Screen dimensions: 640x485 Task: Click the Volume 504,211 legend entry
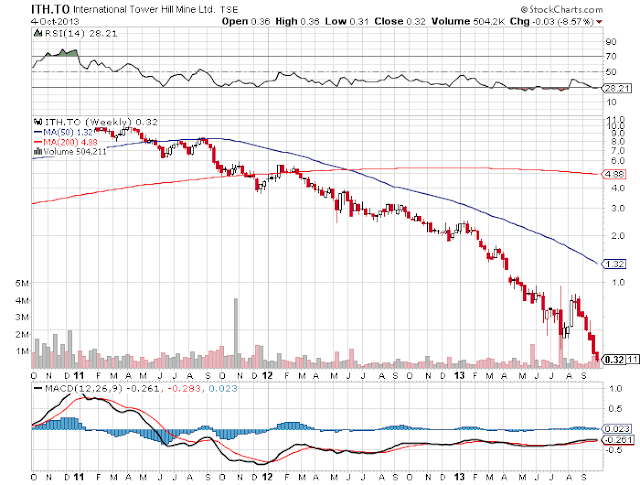[x=75, y=151]
